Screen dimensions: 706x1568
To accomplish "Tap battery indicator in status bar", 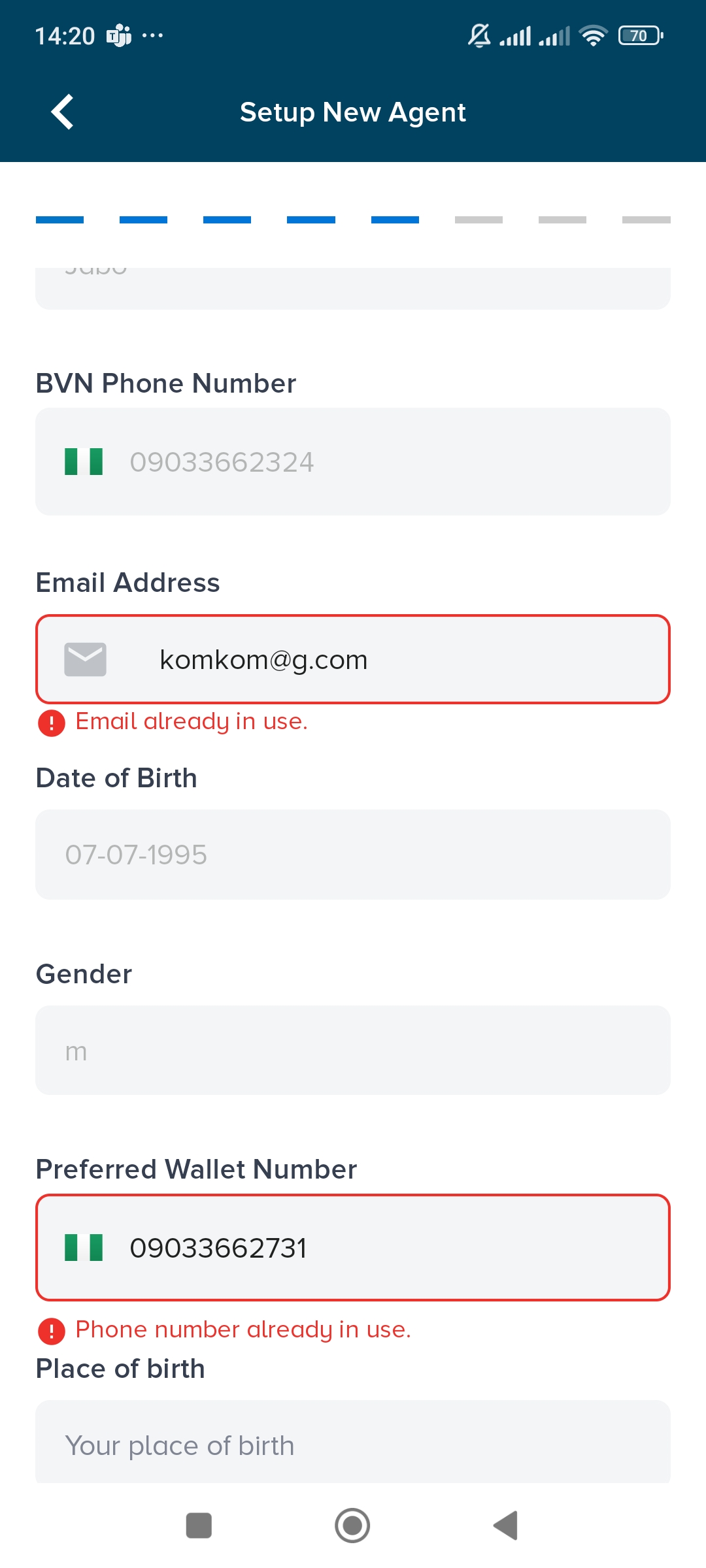I will [640, 35].
